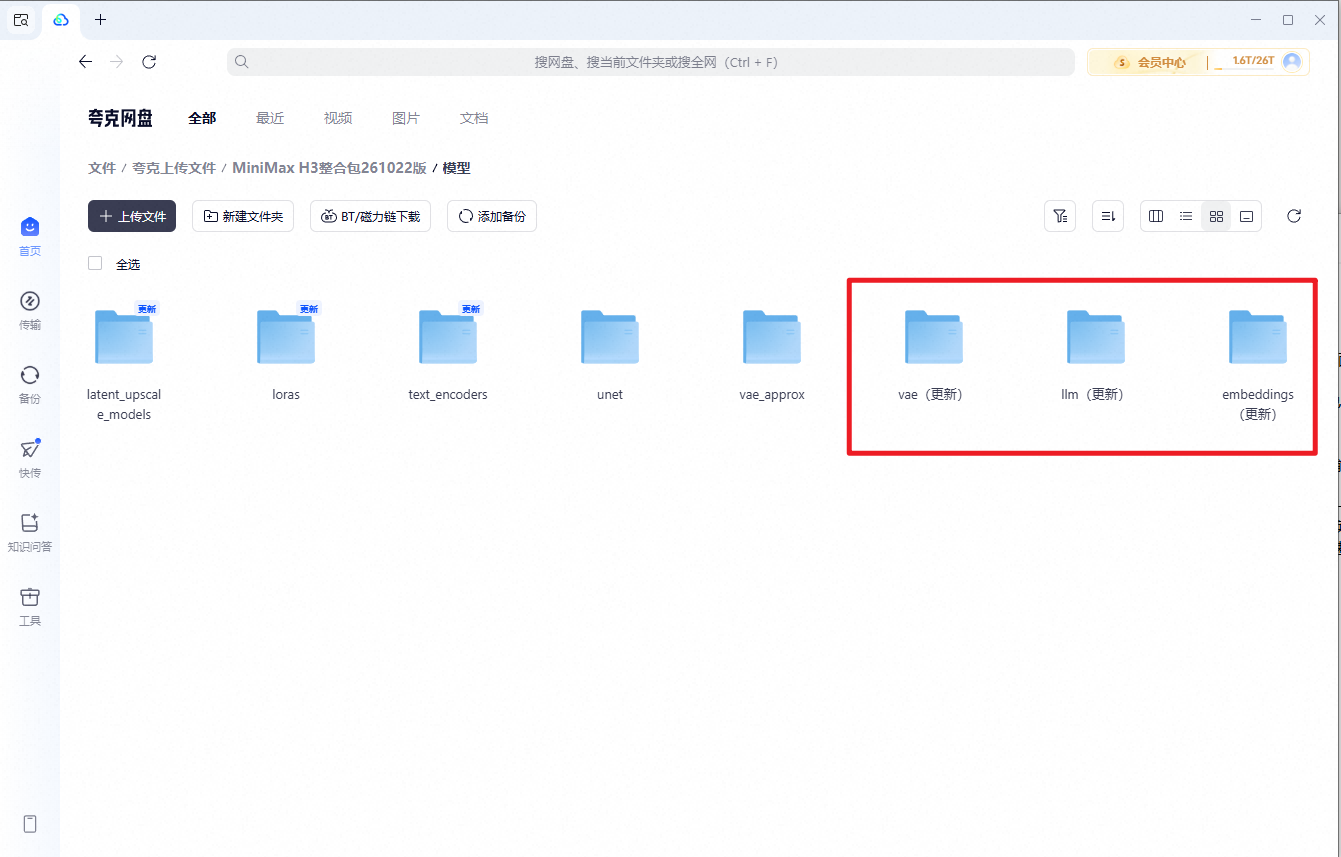The image size is (1341, 857).
Task: Open the 快传 quick transfer sidebar icon
Action: [x=30, y=449]
